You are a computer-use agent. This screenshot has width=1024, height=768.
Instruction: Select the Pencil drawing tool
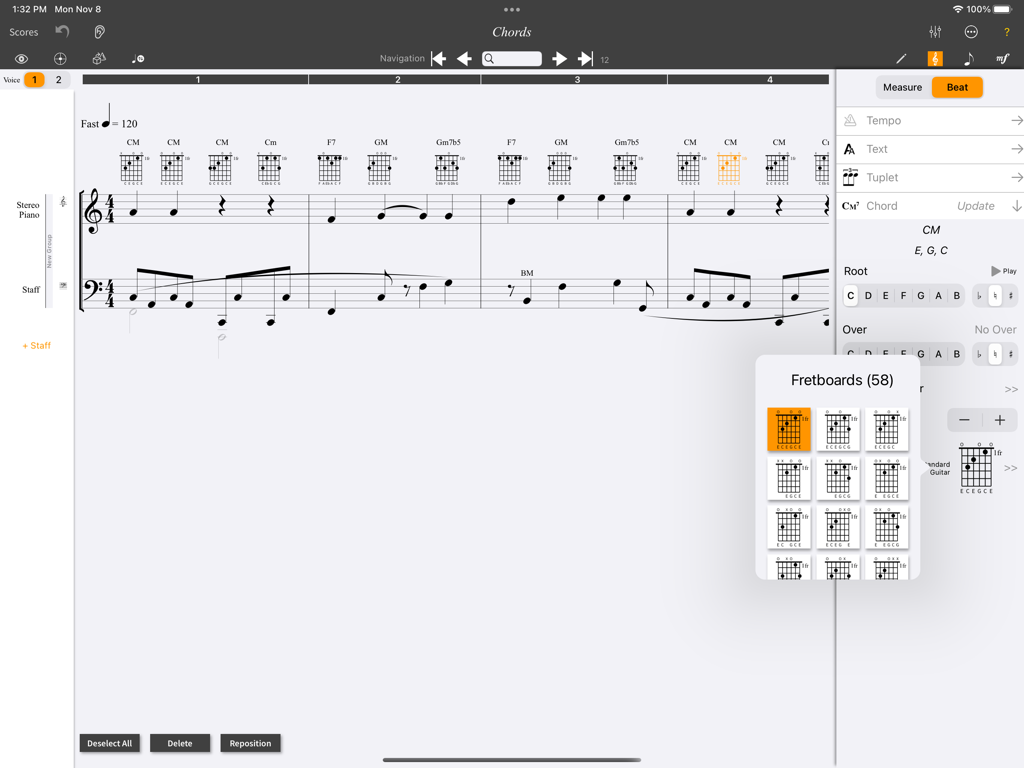900,58
